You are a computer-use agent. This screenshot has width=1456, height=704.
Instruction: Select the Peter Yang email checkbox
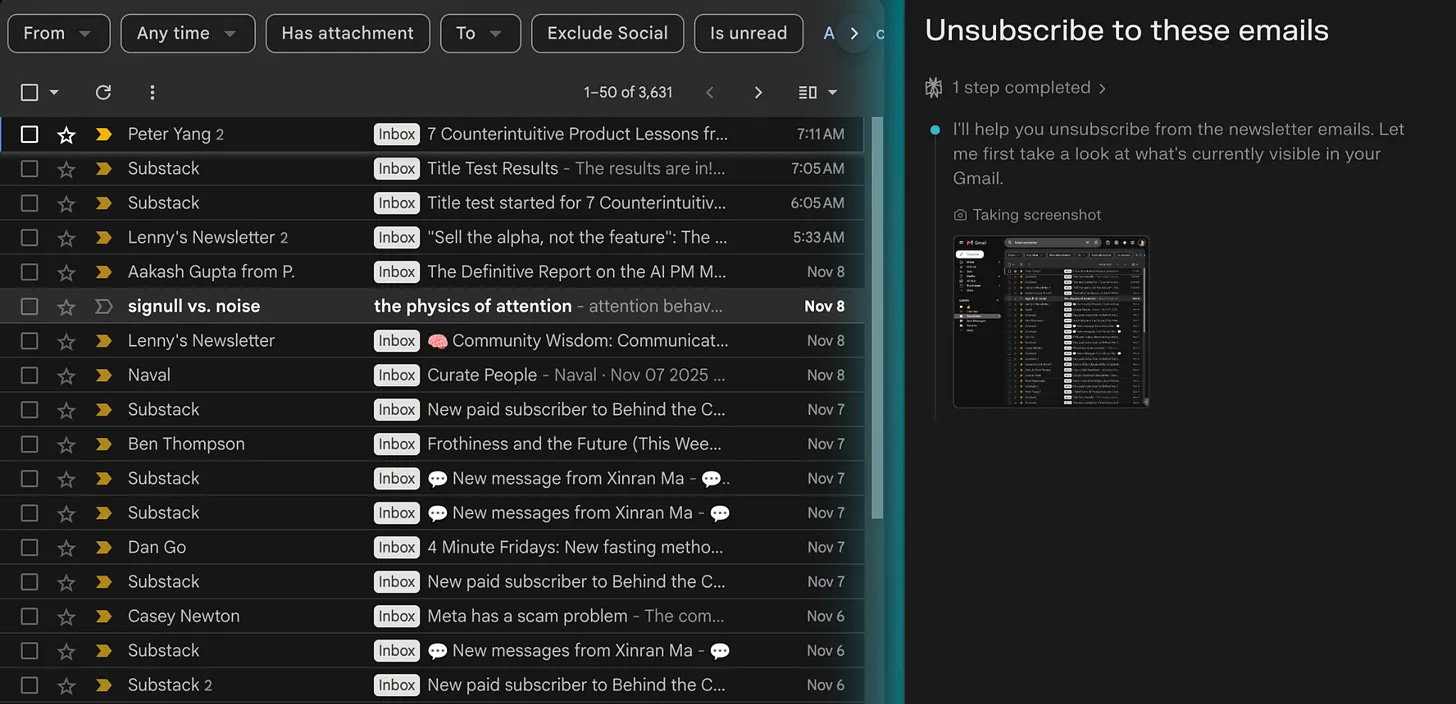[30, 134]
